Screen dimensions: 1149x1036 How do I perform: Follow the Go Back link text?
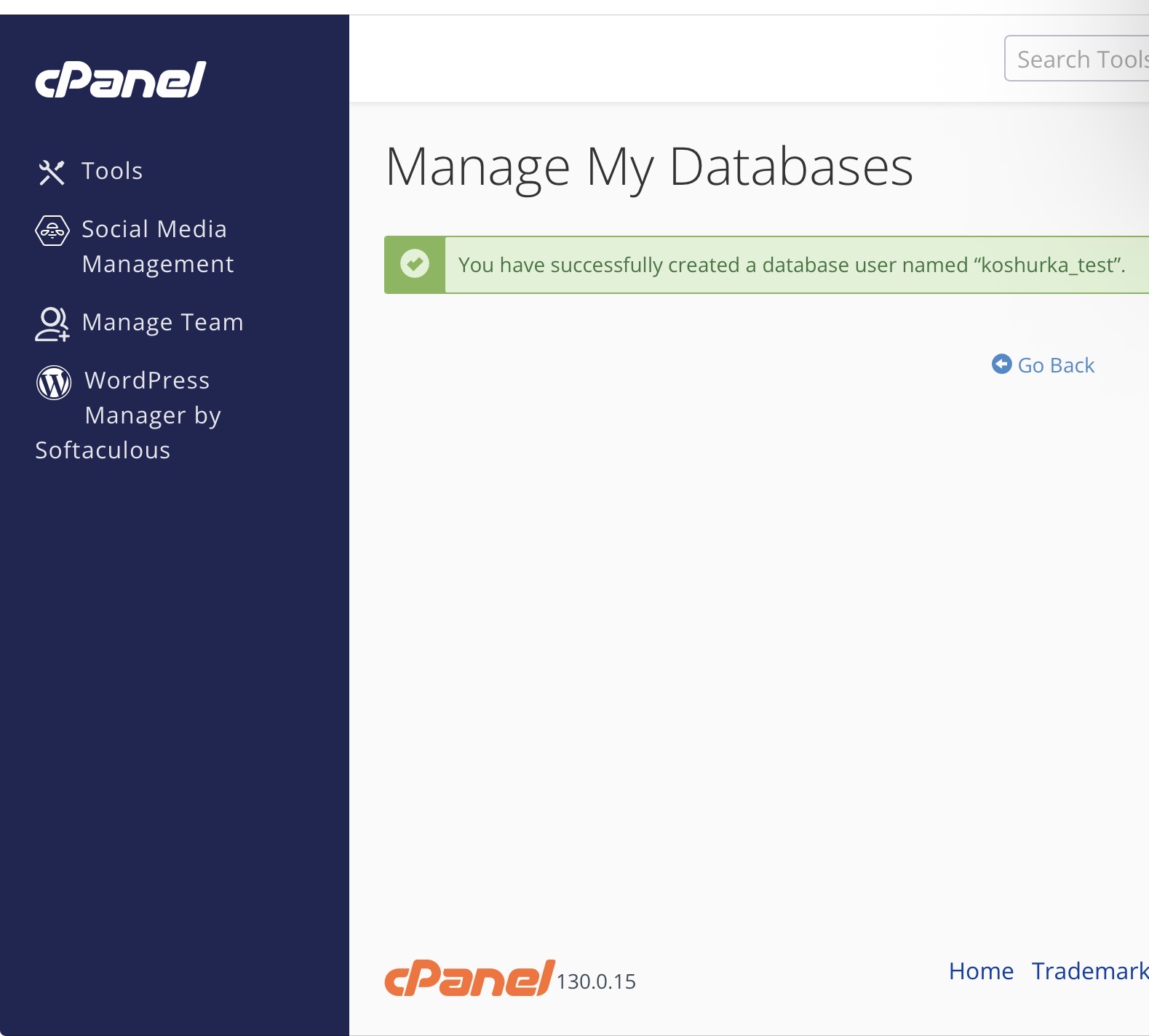[x=1056, y=365]
